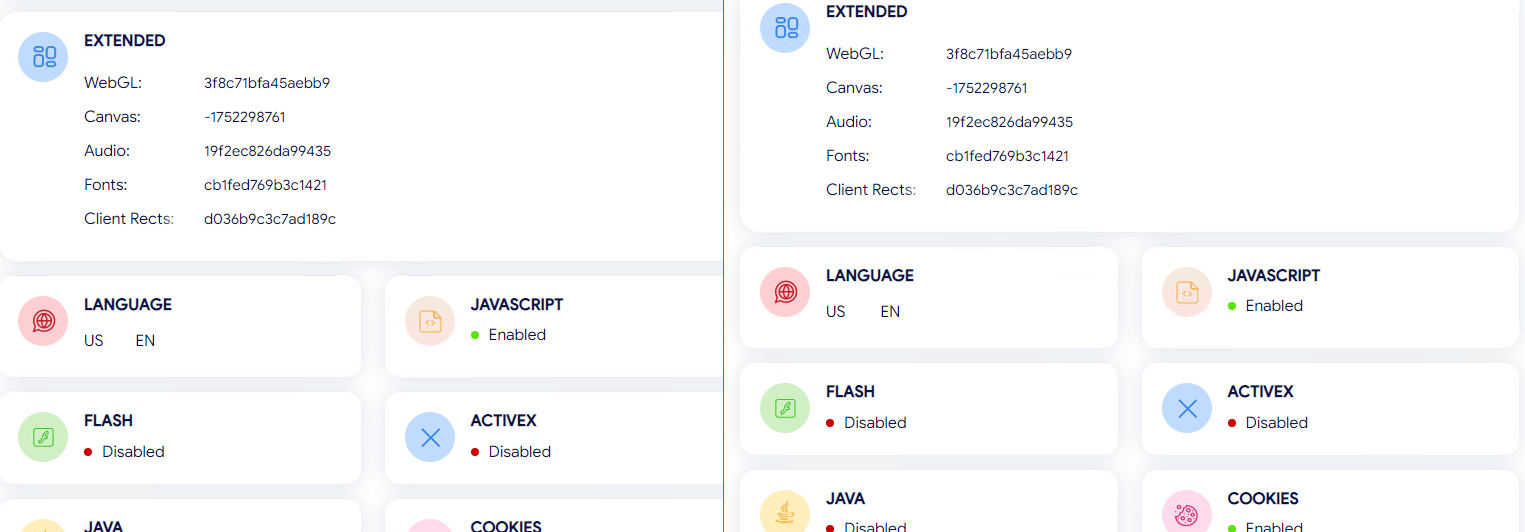Click the JAVA heading in right window

point(845,499)
